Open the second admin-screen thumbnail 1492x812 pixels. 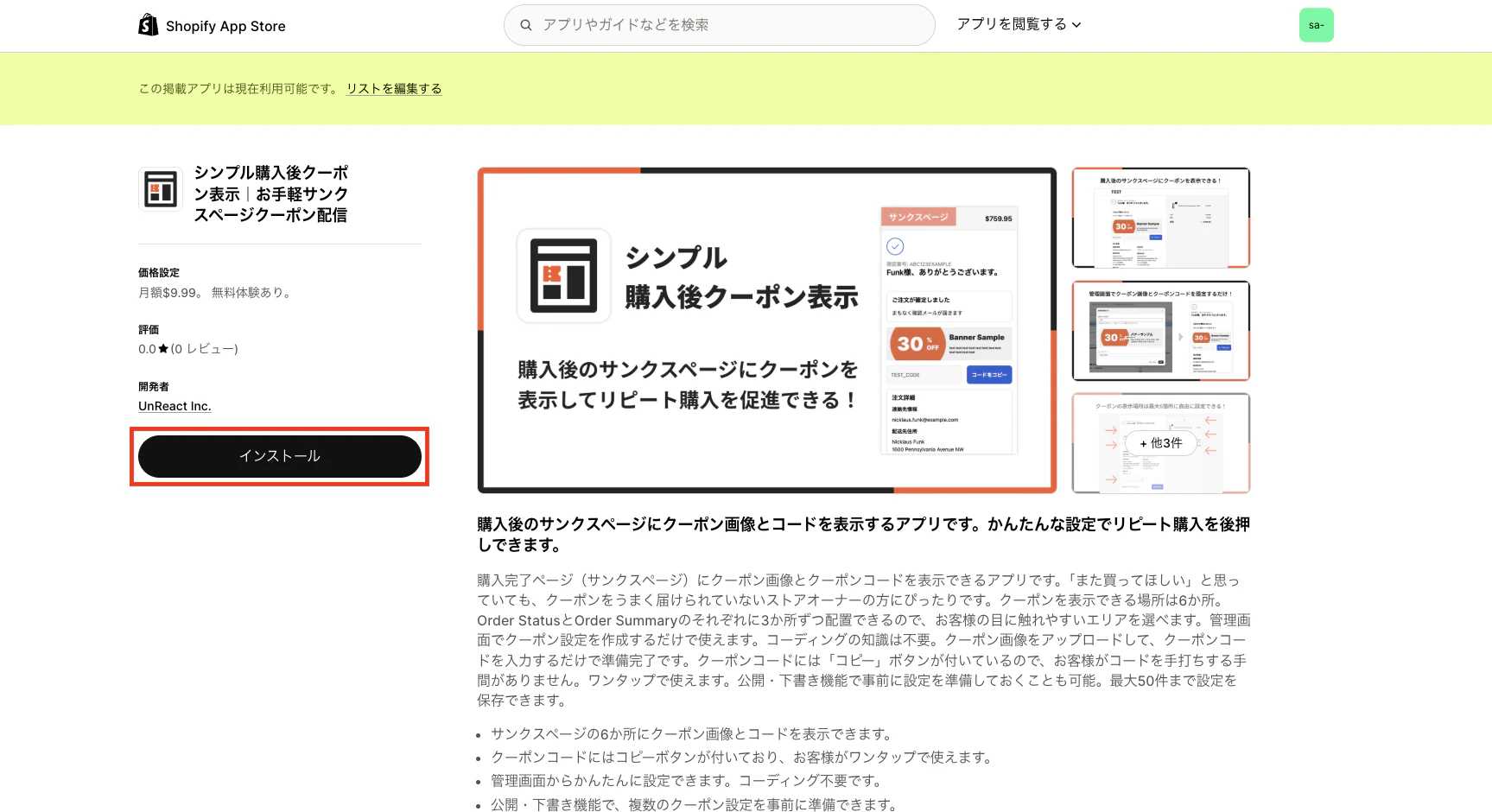[x=1160, y=330]
